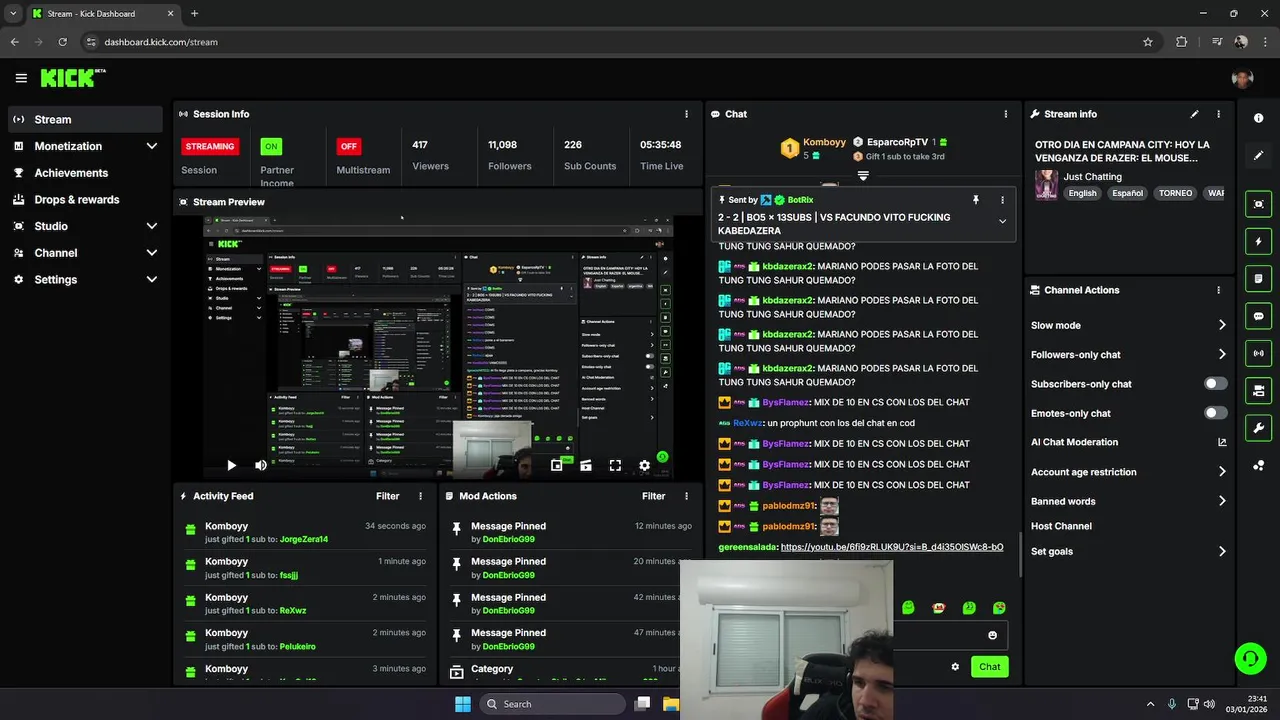This screenshot has width=1280, height=720.
Task: Toggle stream preview panel icon in right sidebar
Action: (x=1258, y=204)
